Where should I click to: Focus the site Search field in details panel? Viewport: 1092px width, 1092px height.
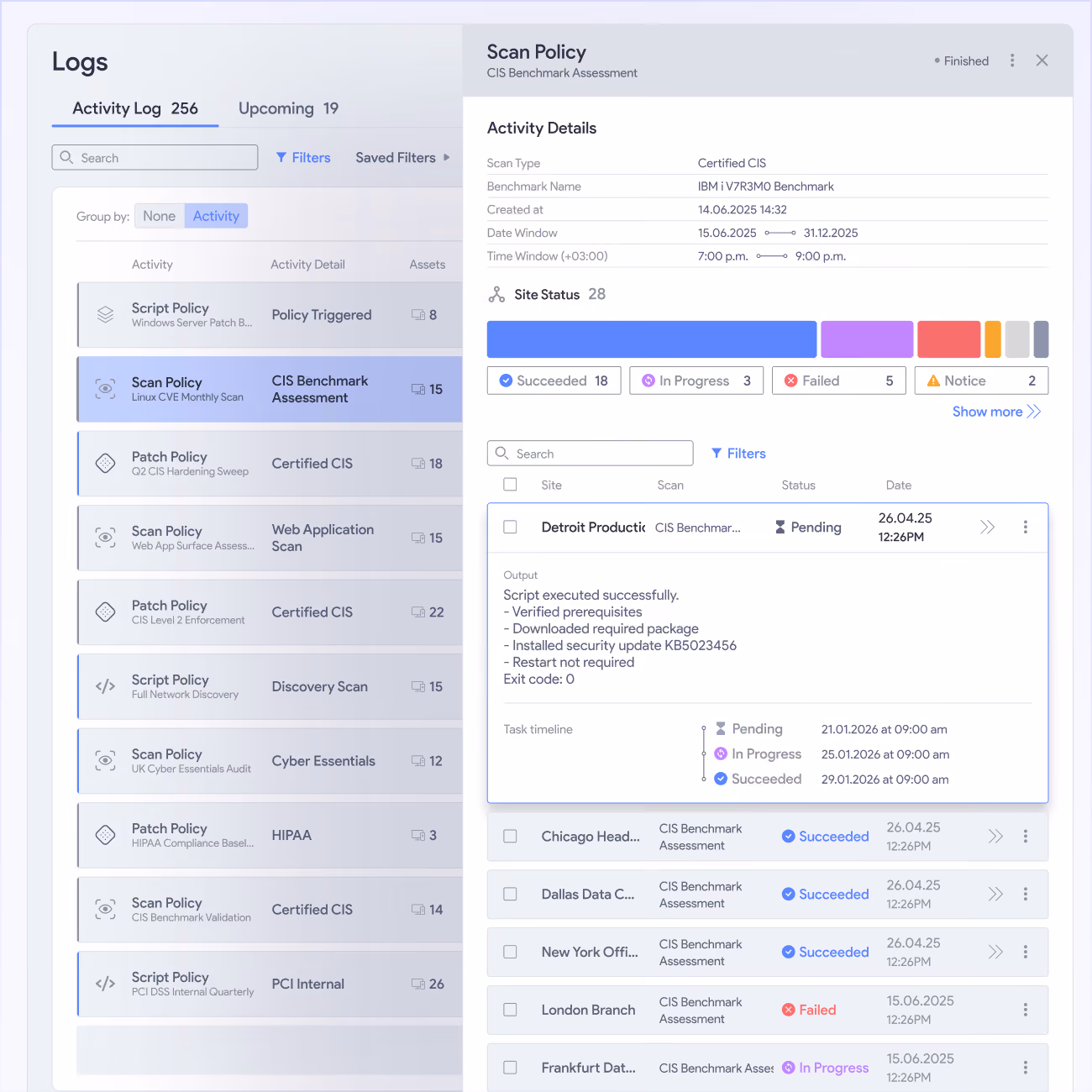pos(590,454)
